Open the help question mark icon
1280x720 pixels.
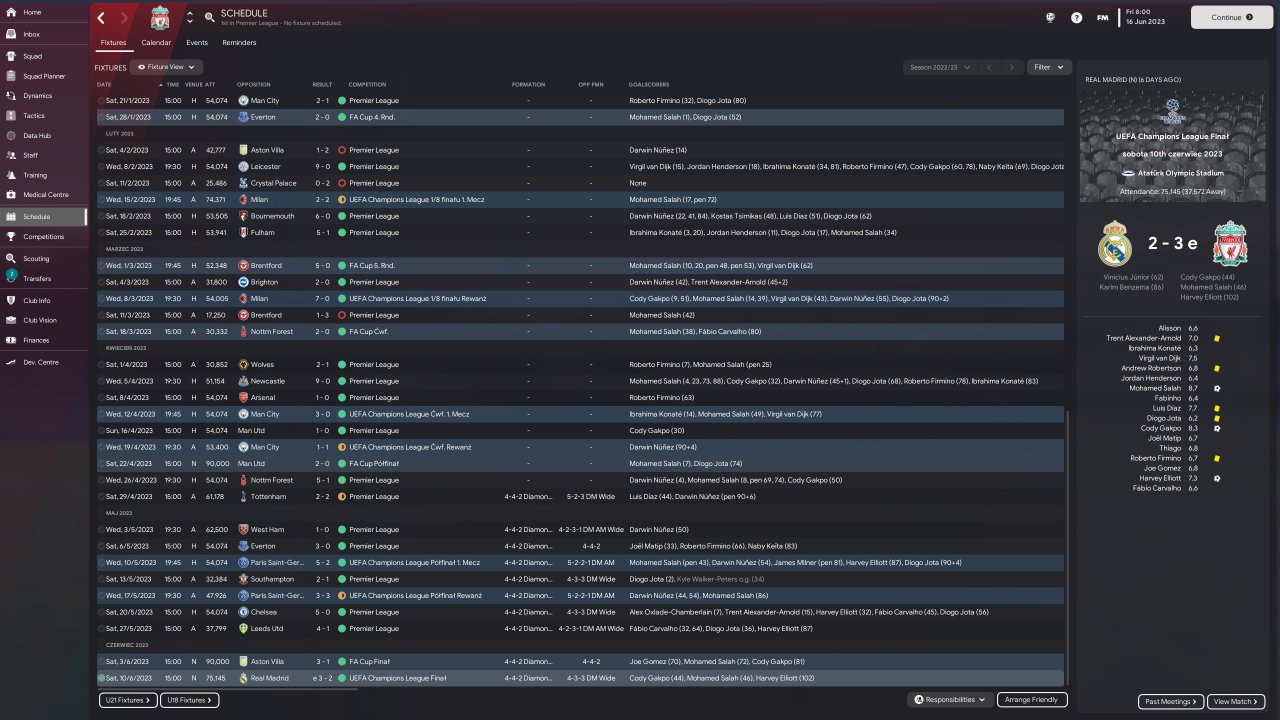[x=1076, y=17]
